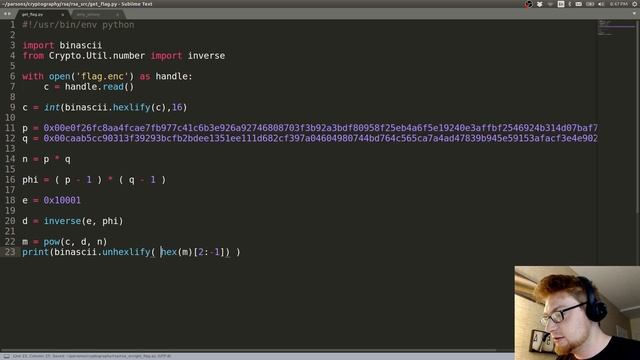Click the string 'flag.enc' on line 6
The width and height of the screenshot is (640, 360).
[102, 76]
